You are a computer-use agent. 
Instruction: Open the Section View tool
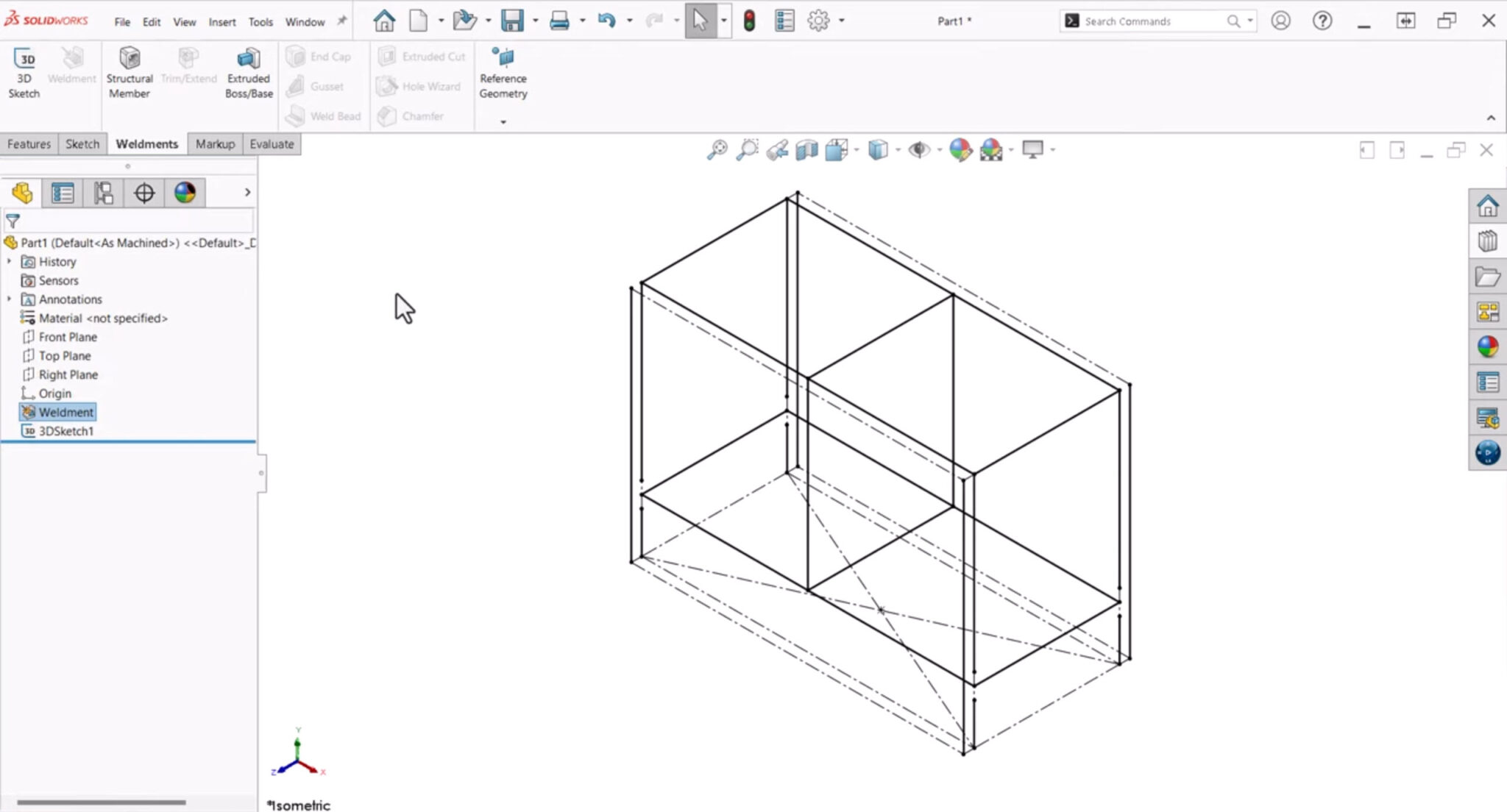click(805, 149)
